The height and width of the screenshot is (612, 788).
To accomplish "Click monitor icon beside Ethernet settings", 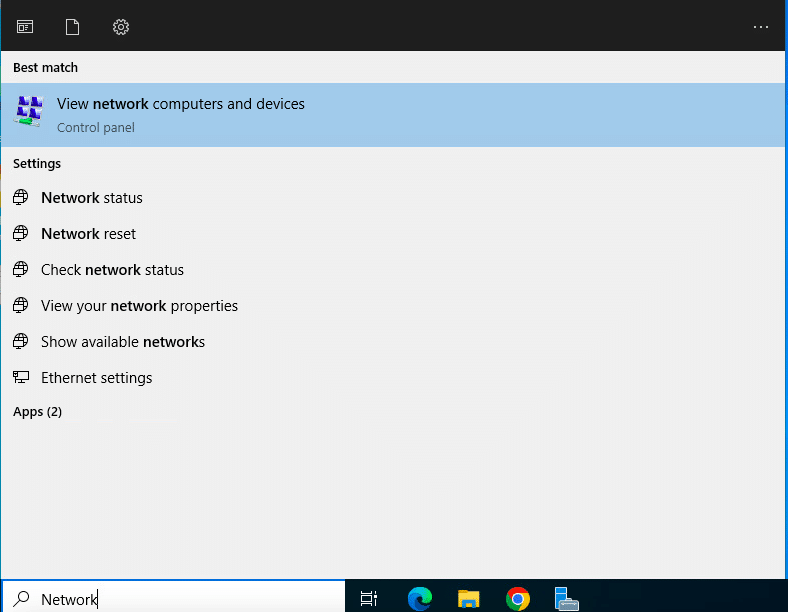I will (21, 377).
